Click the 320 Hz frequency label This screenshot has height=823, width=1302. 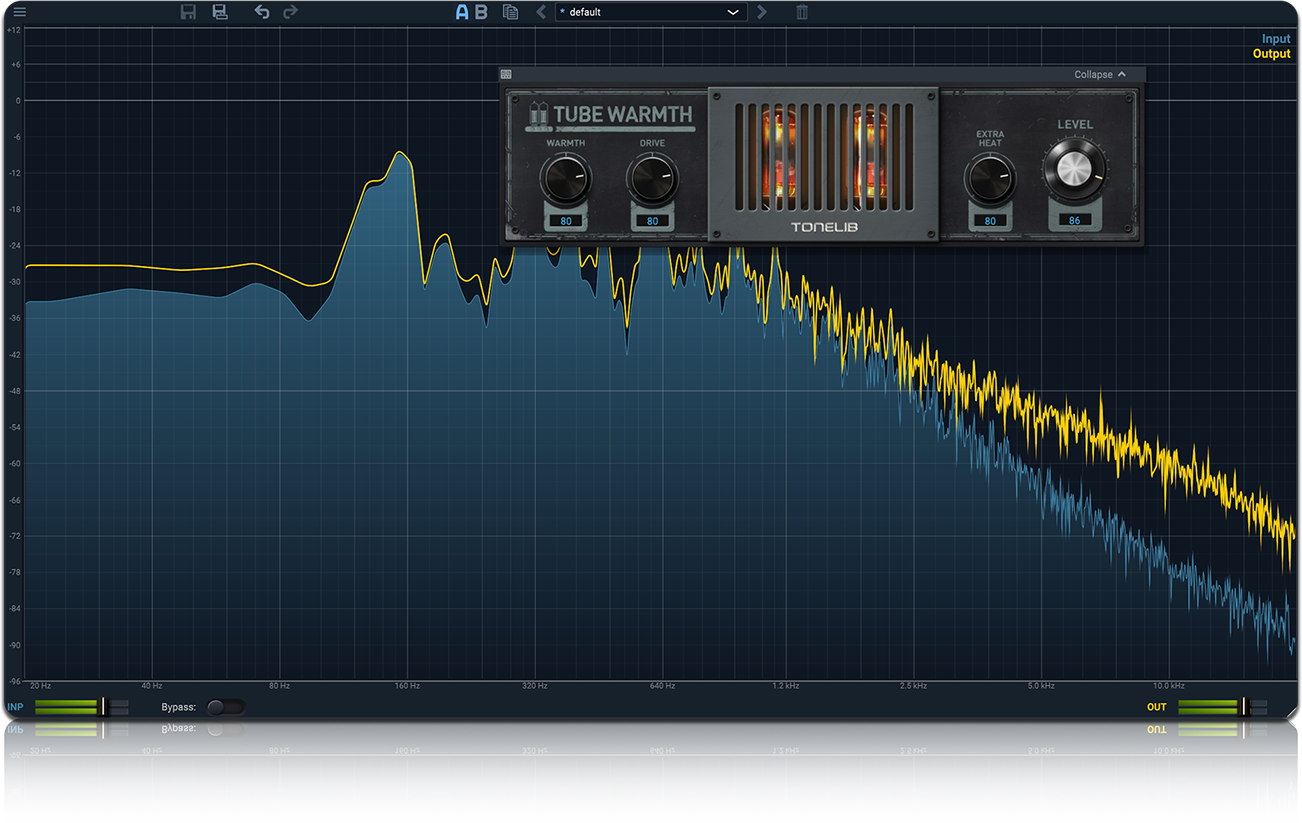pos(535,686)
